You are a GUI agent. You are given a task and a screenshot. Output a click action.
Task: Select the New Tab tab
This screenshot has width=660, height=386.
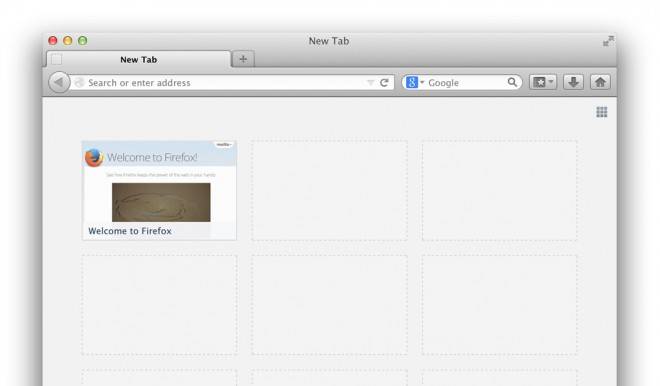point(139,59)
